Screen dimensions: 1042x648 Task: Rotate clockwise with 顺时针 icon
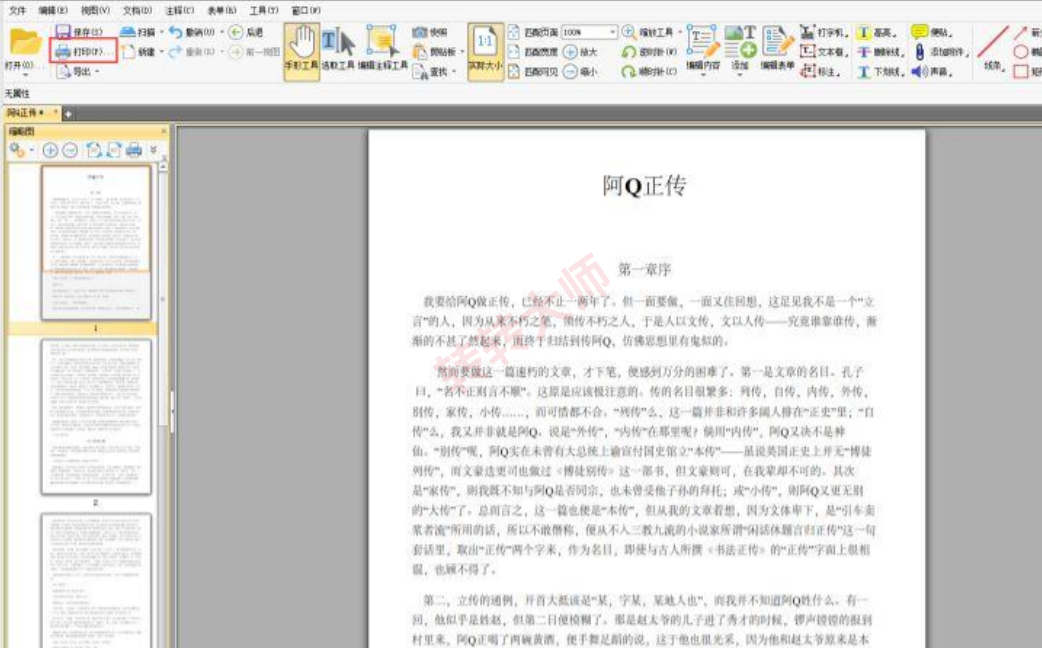[629, 71]
